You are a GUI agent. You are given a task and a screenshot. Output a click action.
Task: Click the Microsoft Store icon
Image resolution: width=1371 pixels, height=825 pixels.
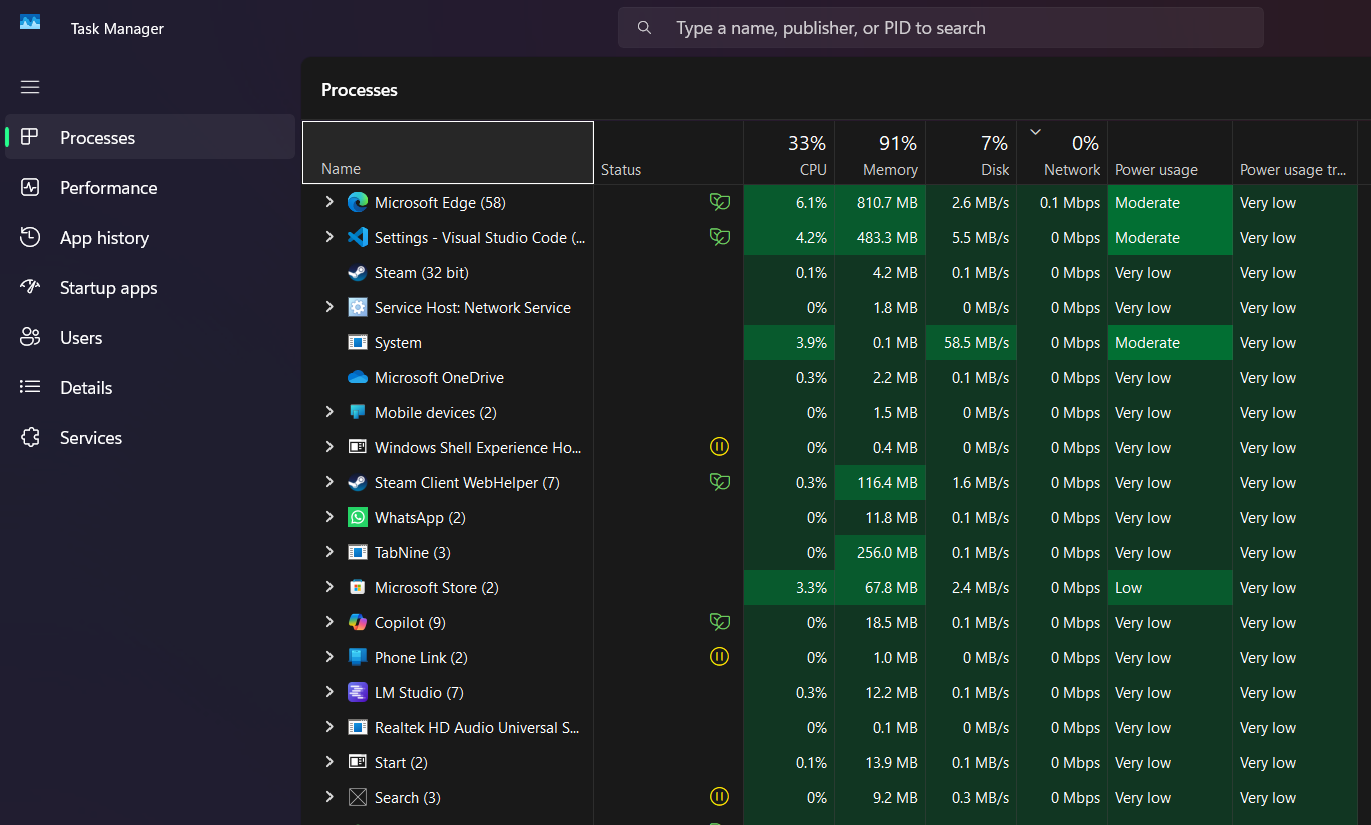(x=358, y=588)
